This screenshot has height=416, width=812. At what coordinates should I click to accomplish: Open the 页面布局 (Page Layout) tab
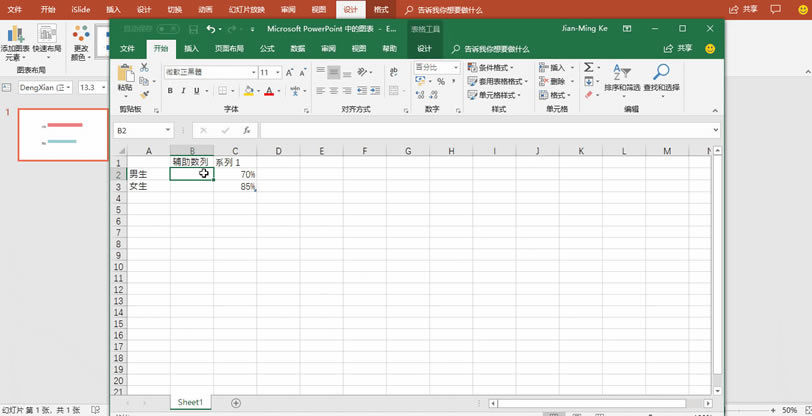click(x=228, y=48)
